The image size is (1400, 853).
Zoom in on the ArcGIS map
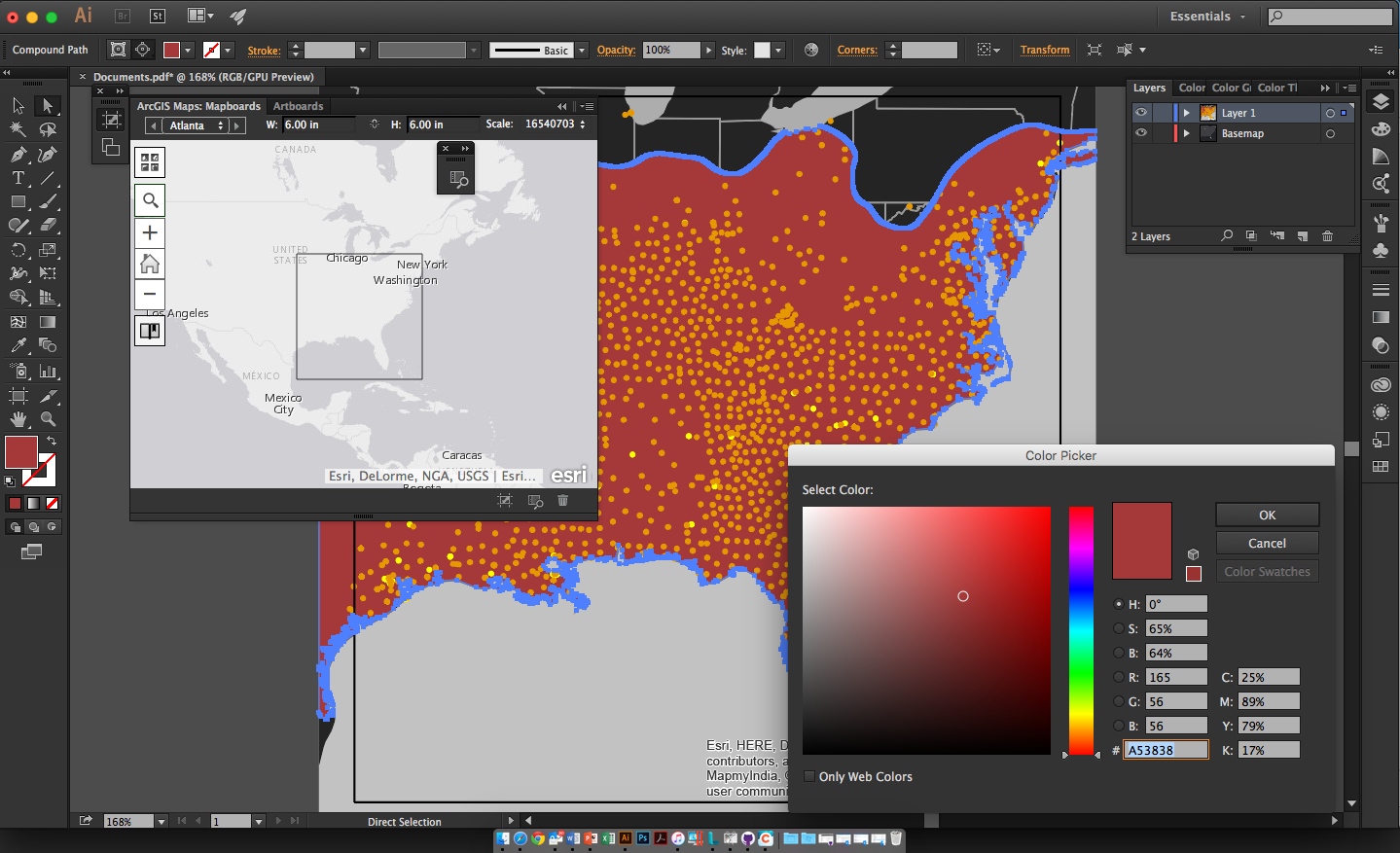pos(150,232)
